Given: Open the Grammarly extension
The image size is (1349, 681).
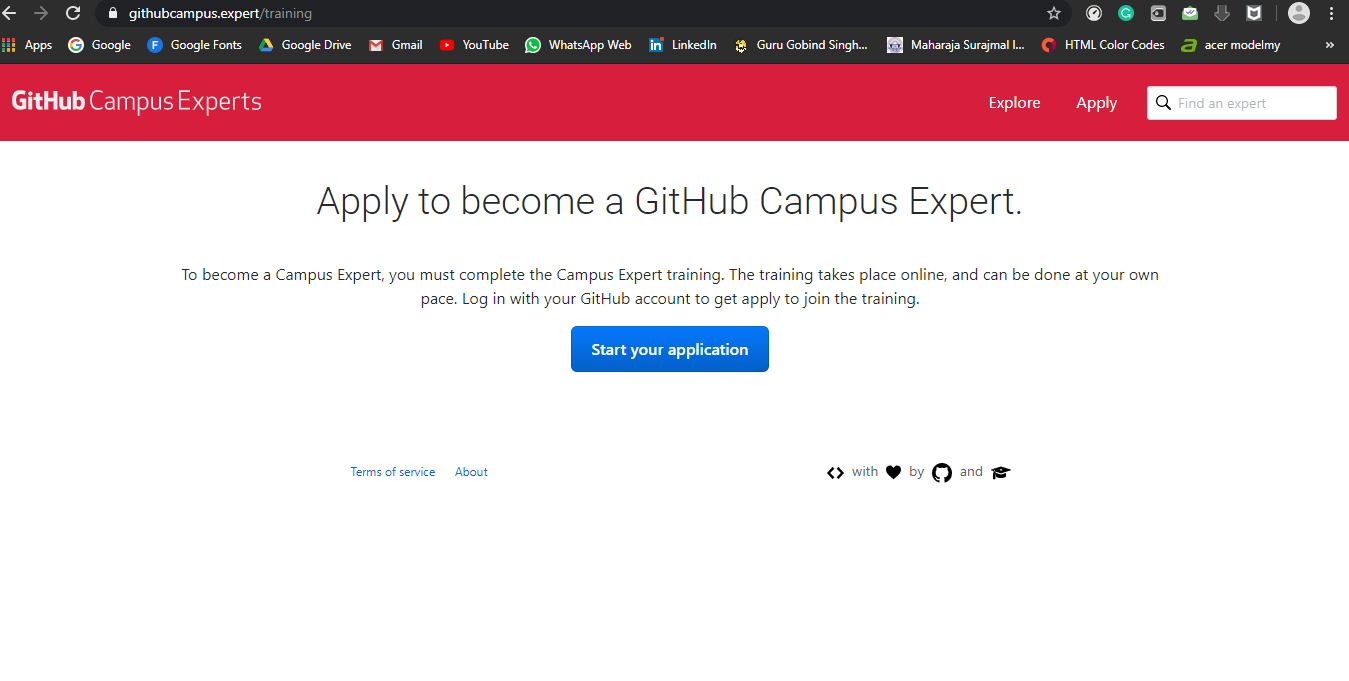Looking at the screenshot, I should pos(1126,13).
